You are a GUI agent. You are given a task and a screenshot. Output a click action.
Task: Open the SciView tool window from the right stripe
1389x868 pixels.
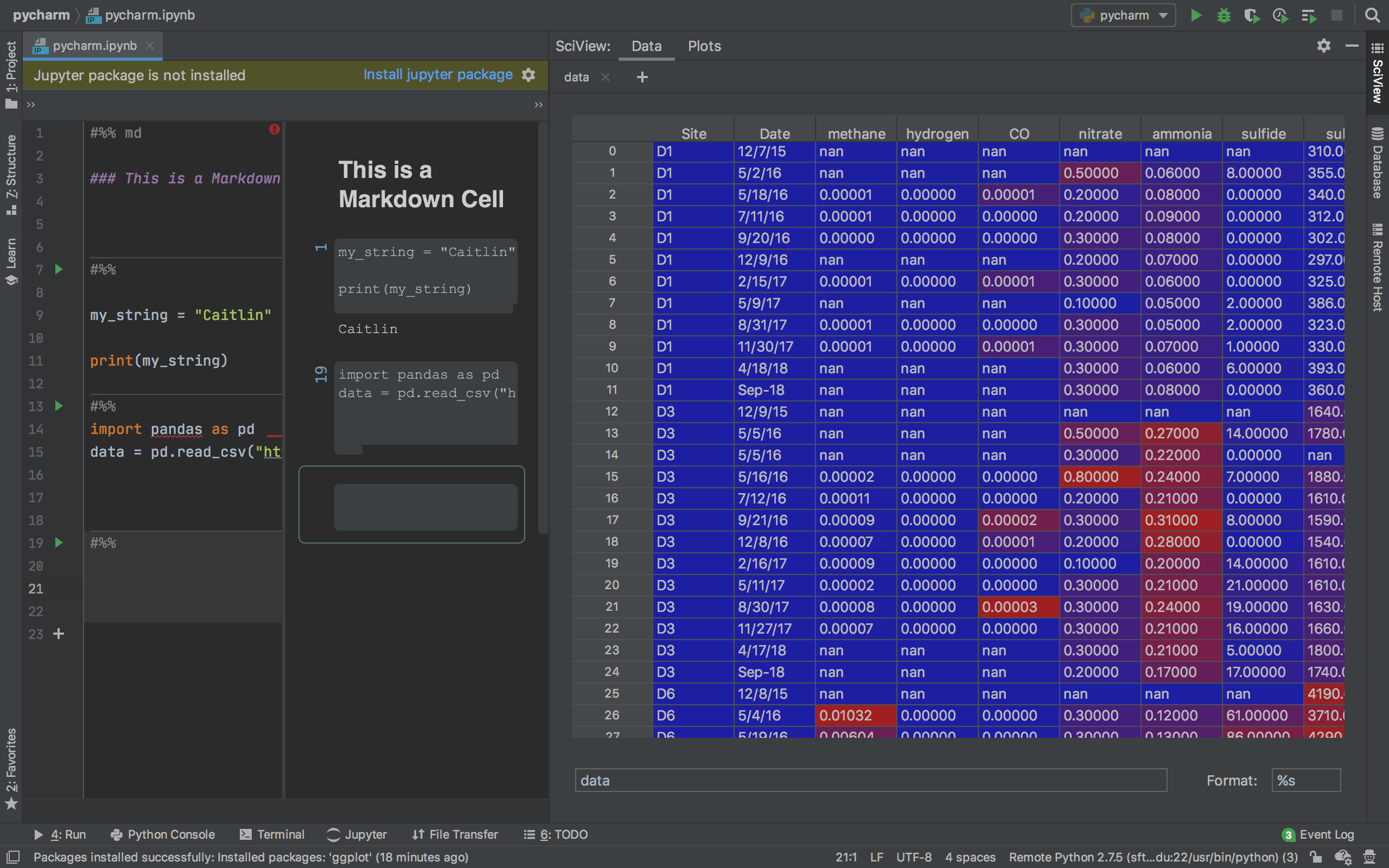coord(1378,72)
